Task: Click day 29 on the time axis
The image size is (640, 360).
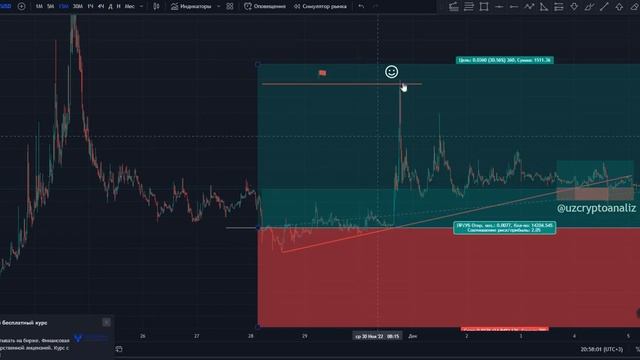Action: [x=304, y=336]
